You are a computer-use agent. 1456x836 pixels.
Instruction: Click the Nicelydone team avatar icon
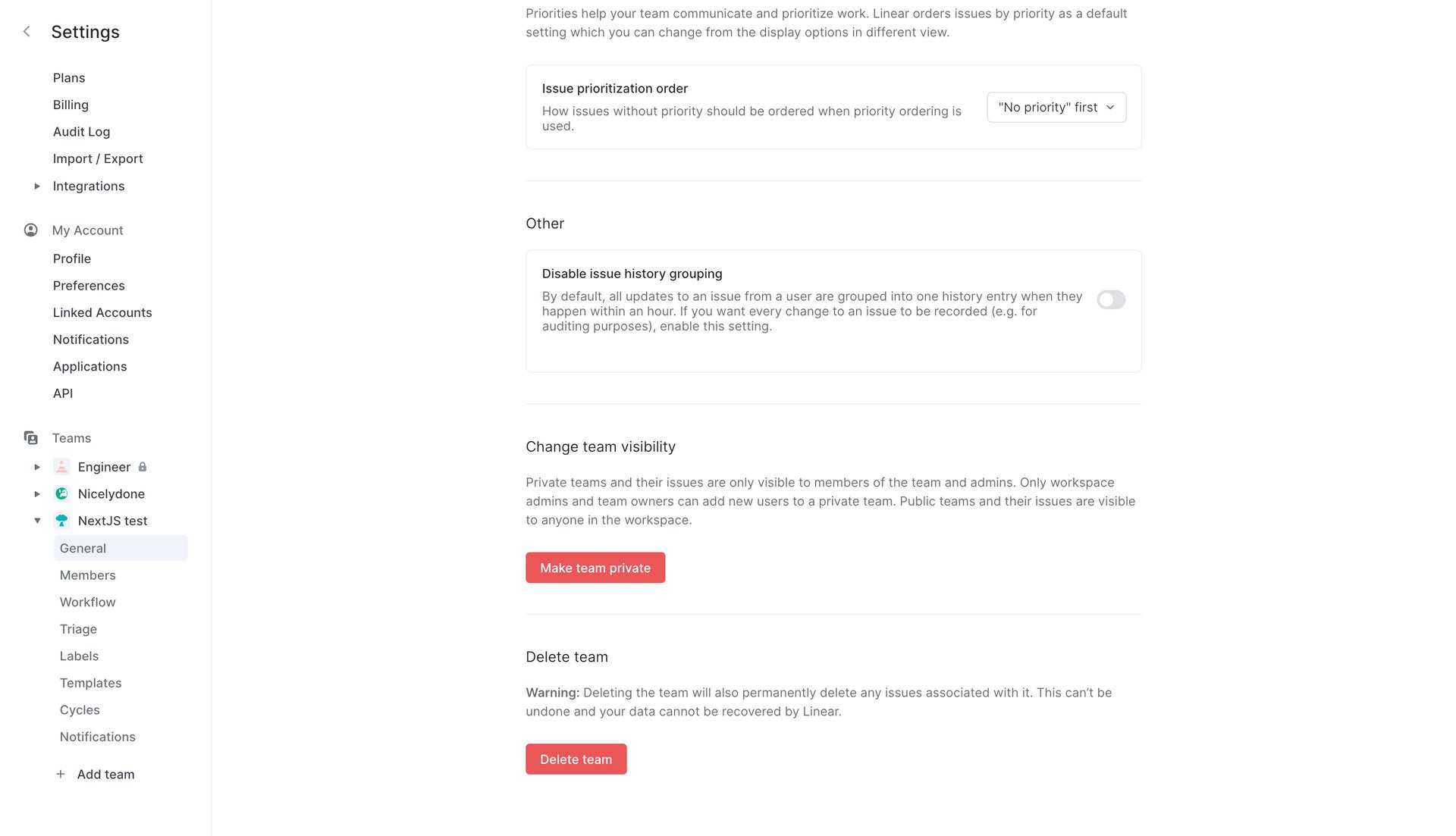pos(61,493)
